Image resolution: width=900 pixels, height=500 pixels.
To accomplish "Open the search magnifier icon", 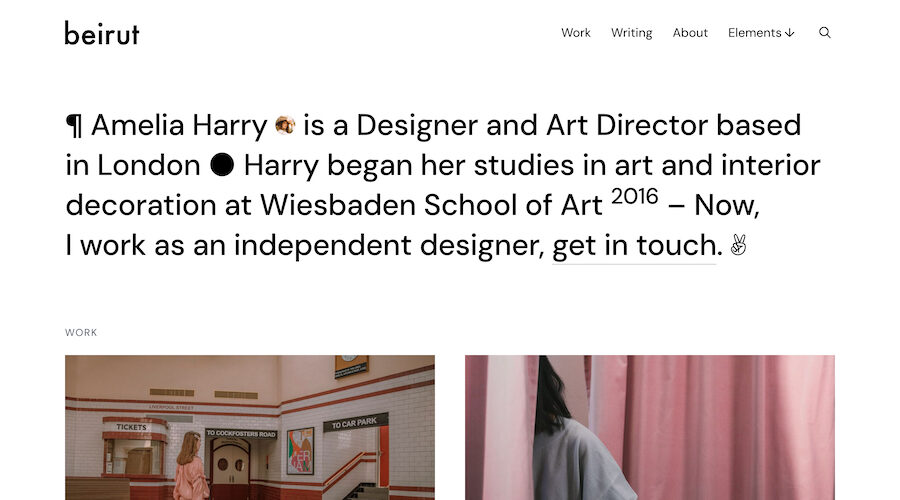I will tap(824, 33).
